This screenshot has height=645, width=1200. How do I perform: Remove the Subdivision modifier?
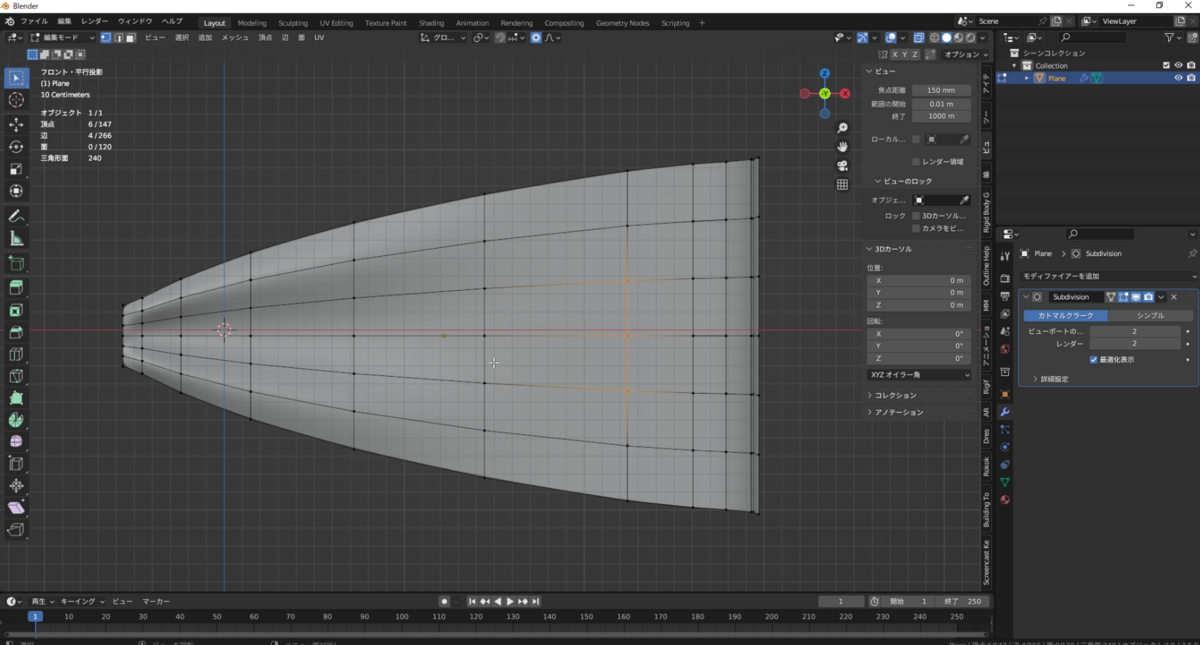pyautogui.click(x=1174, y=297)
